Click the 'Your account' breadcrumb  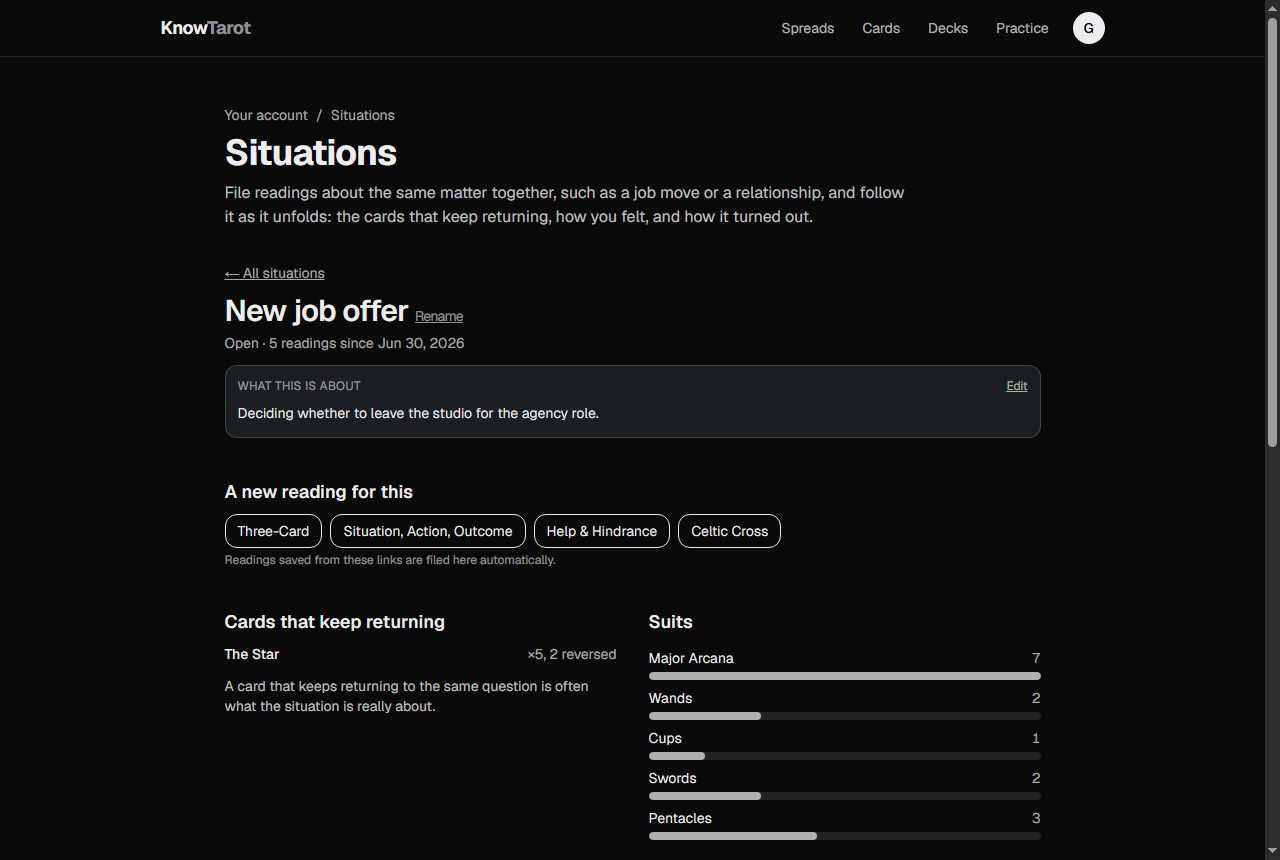coord(266,115)
